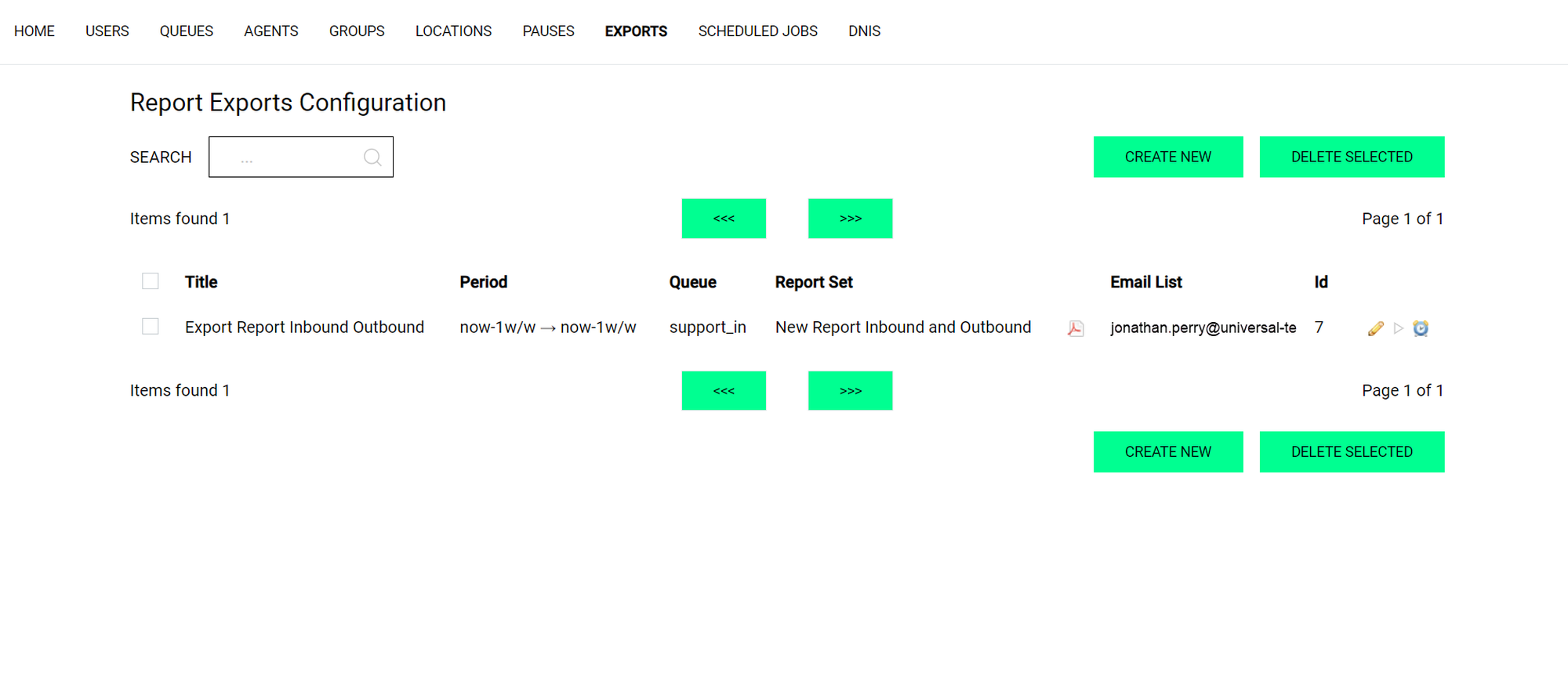Click the alarm clock schedule icon

tap(1421, 328)
